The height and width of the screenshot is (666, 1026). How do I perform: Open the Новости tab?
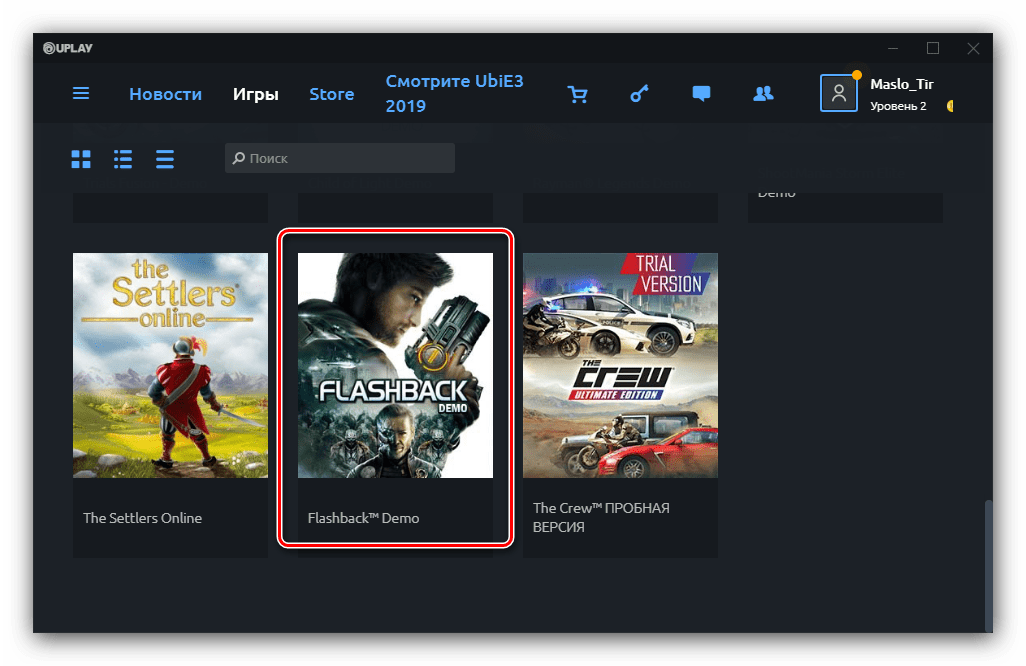(165, 94)
